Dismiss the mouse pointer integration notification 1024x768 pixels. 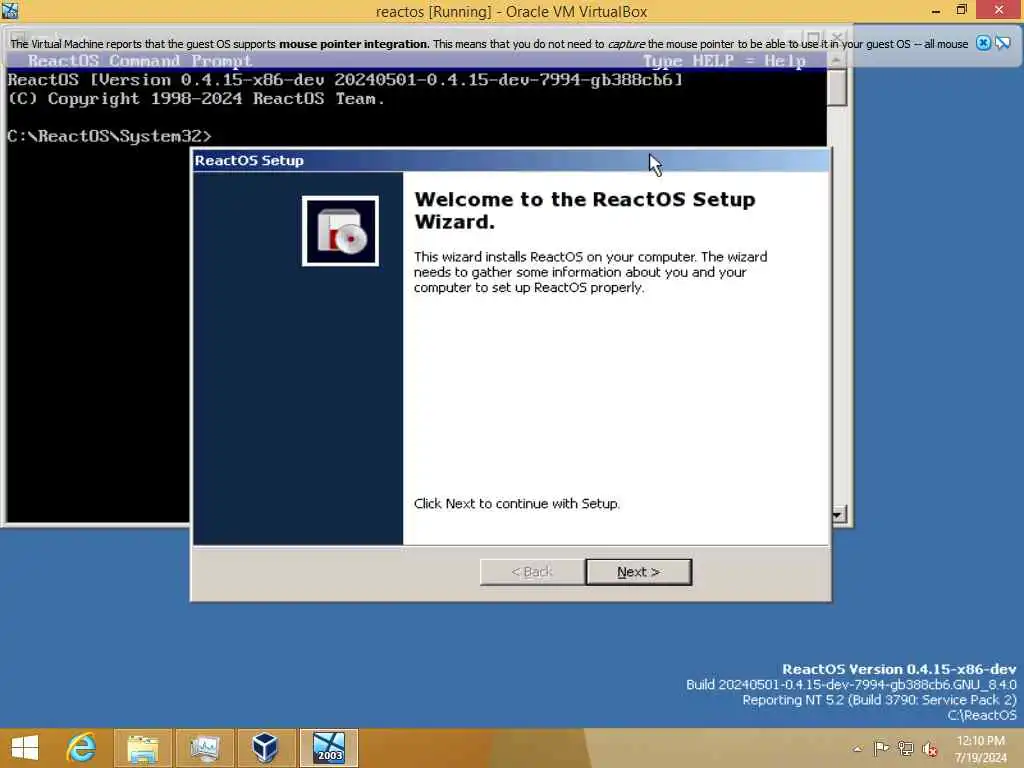coord(983,43)
